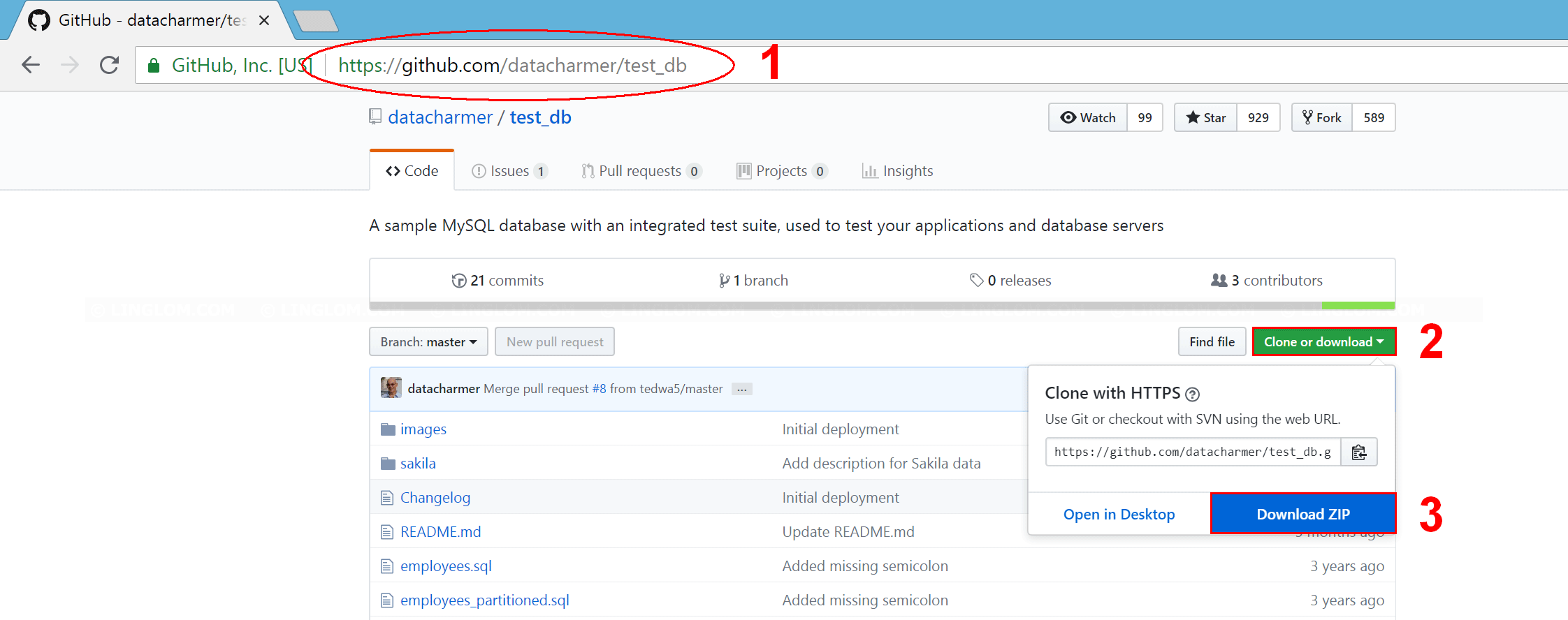Fork the repository
The width and height of the screenshot is (1568, 620).
click(x=1322, y=117)
